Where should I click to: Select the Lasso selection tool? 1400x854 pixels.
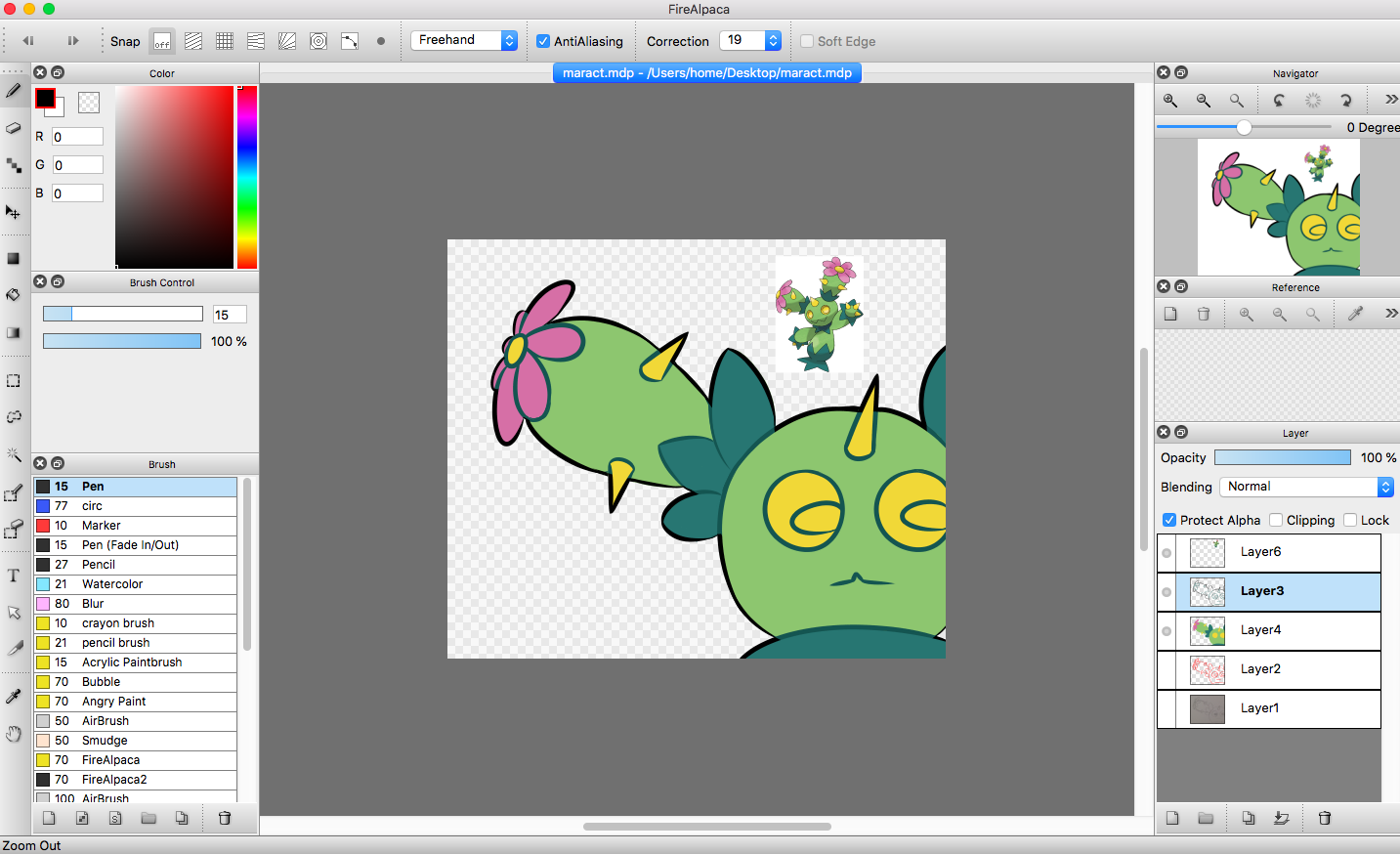point(14,417)
